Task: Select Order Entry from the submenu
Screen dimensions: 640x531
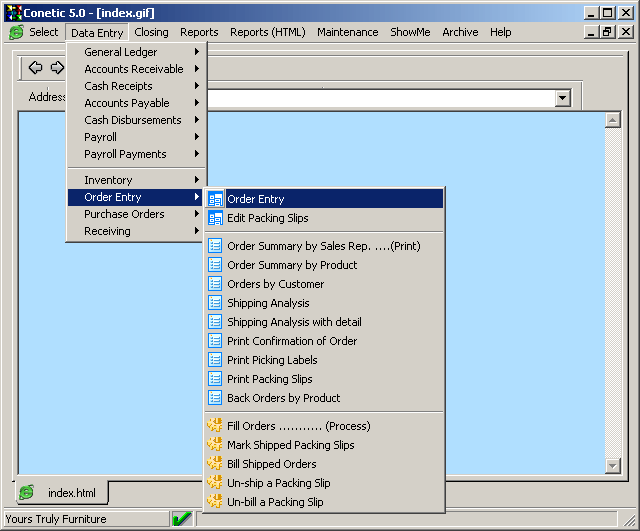Action: click(x=256, y=199)
